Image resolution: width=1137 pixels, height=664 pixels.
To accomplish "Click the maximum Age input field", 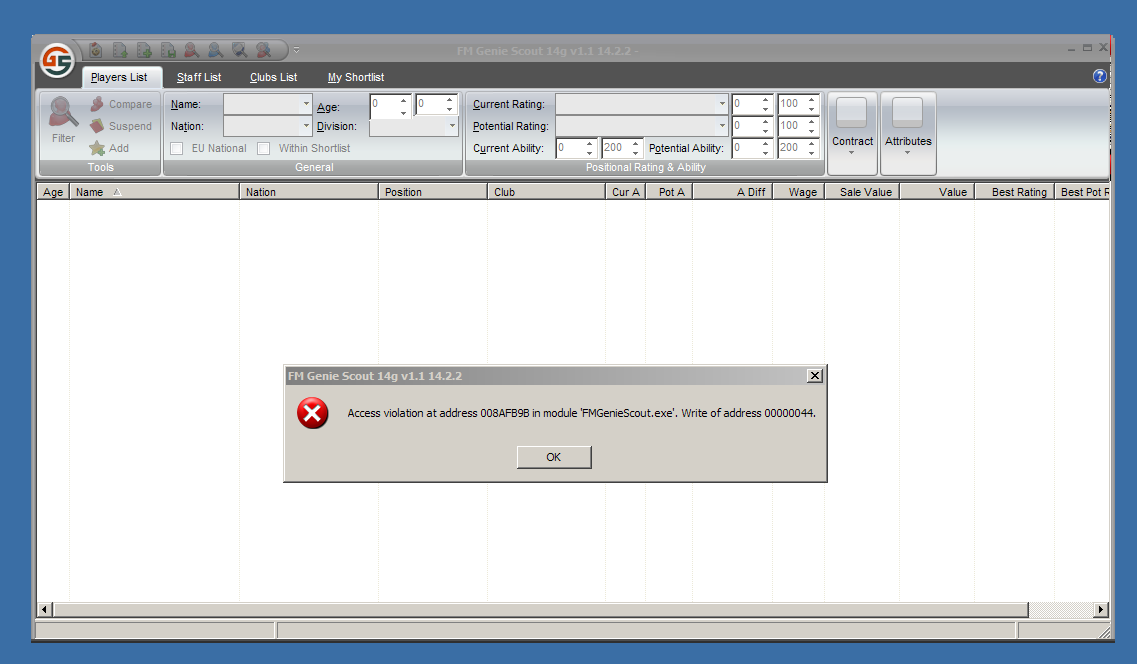I will (436, 104).
